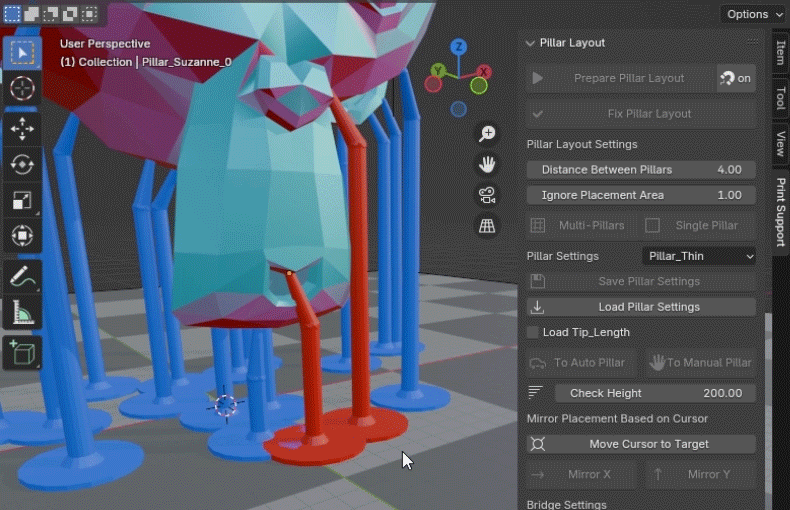Image resolution: width=790 pixels, height=510 pixels.
Task: Click Fix Pillar Layout button
Action: click(641, 114)
